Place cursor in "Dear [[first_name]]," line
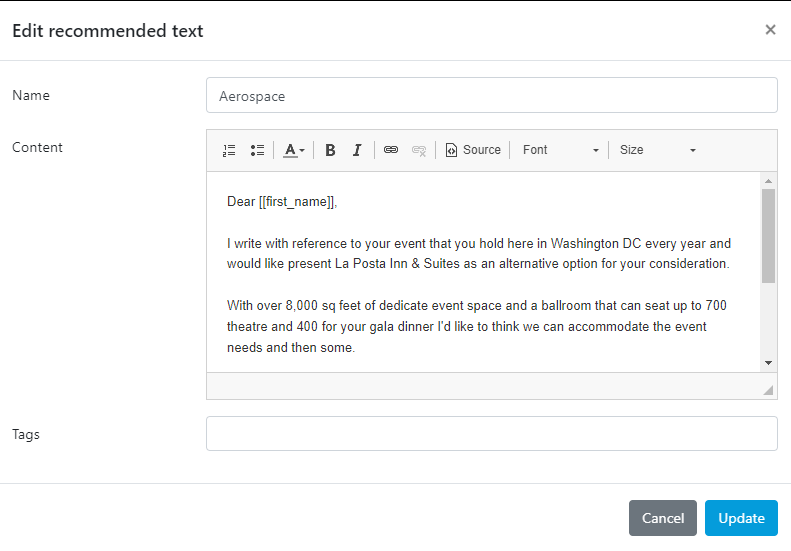 (282, 202)
